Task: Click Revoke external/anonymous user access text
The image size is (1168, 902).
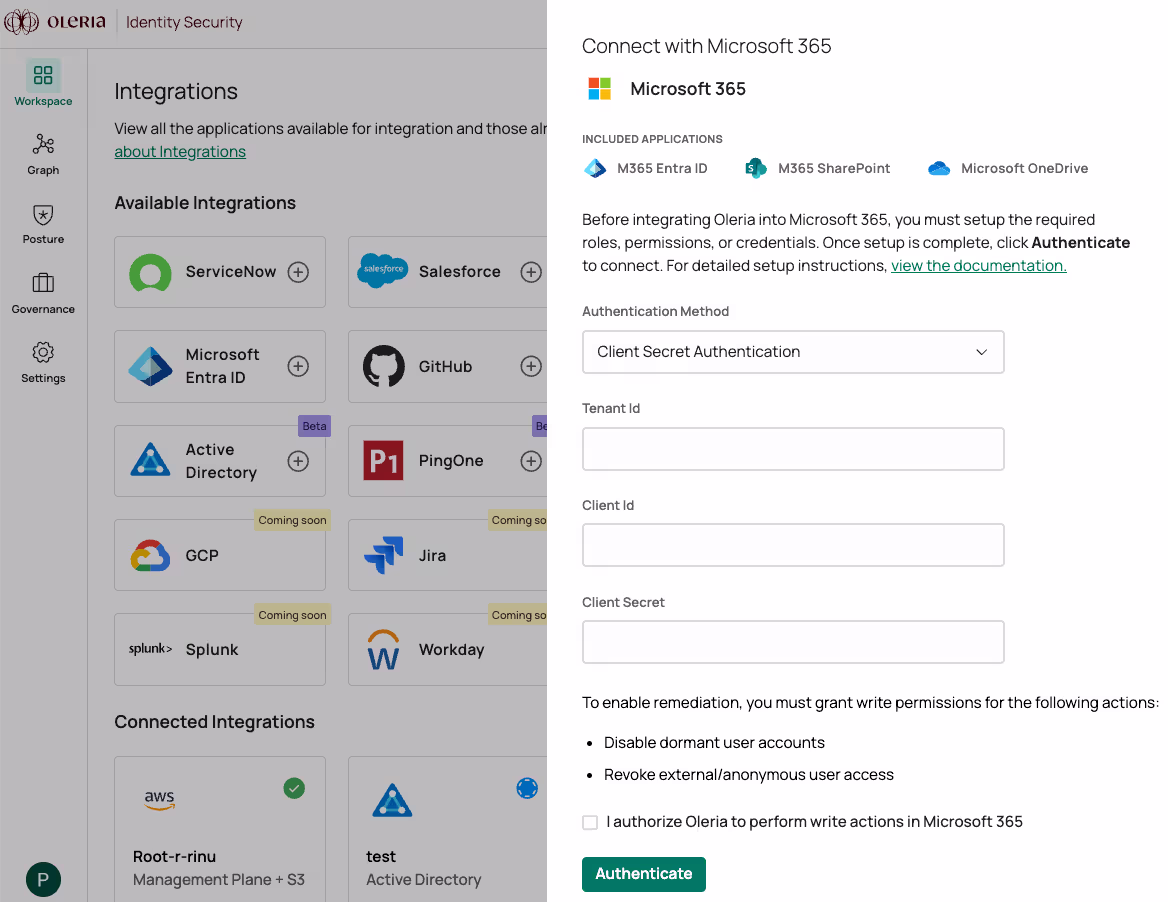Action: click(749, 775)
